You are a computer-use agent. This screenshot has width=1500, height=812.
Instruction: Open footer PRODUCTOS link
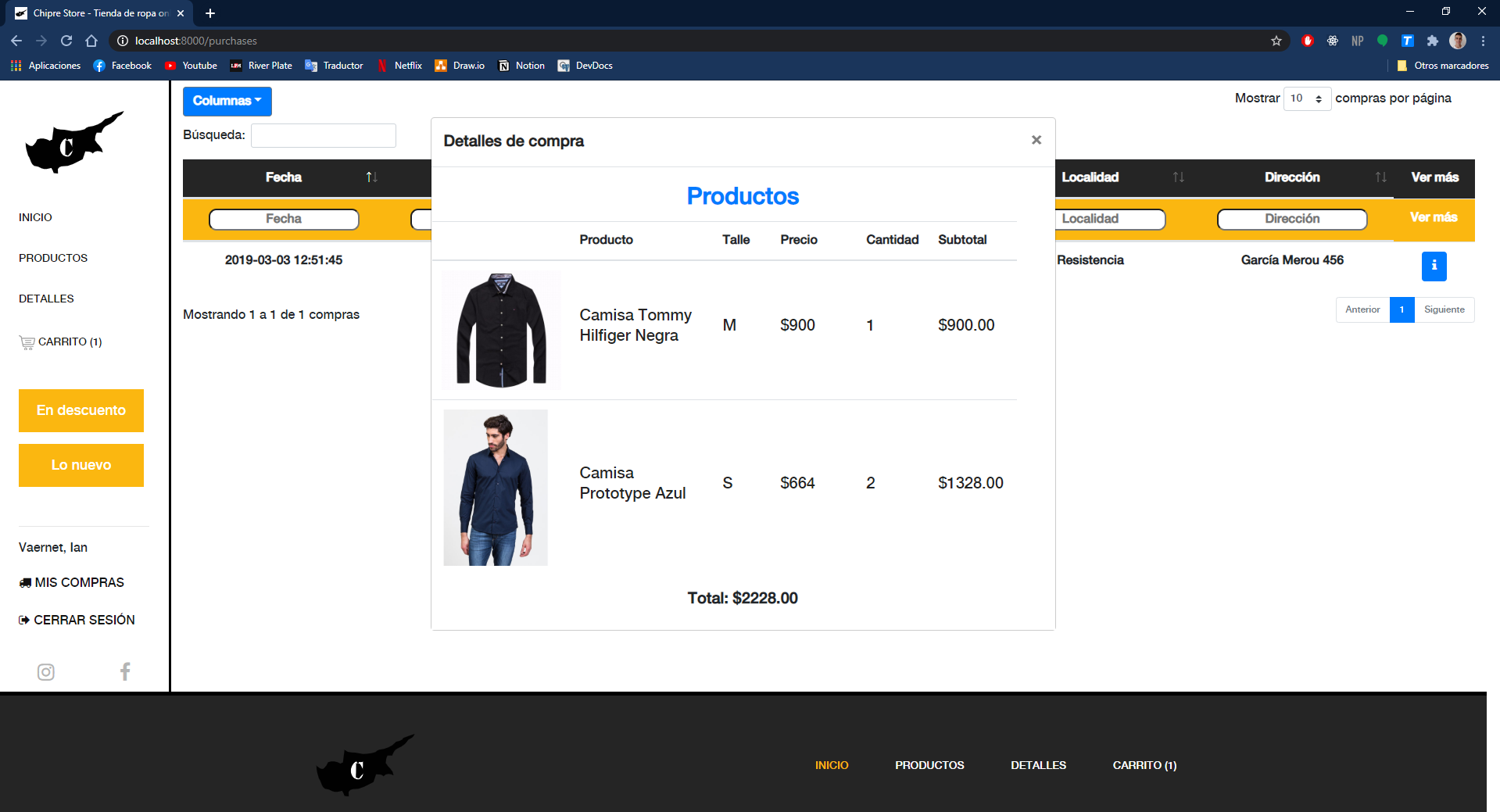tap(929, 765)
